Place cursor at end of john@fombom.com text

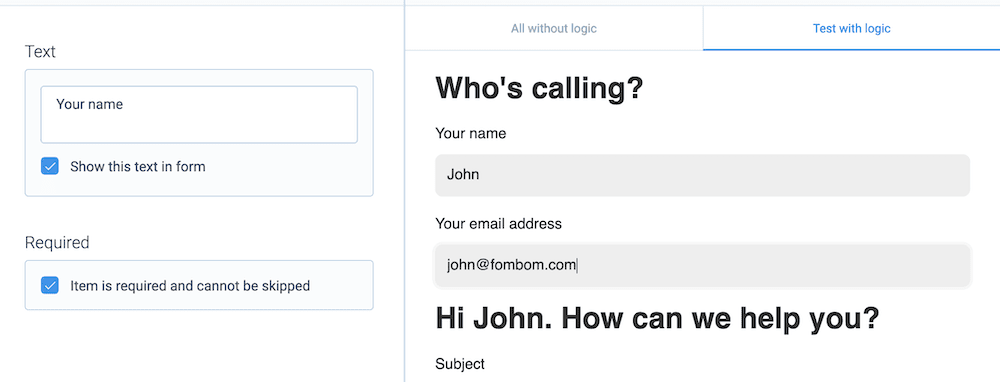coord(577,265)
